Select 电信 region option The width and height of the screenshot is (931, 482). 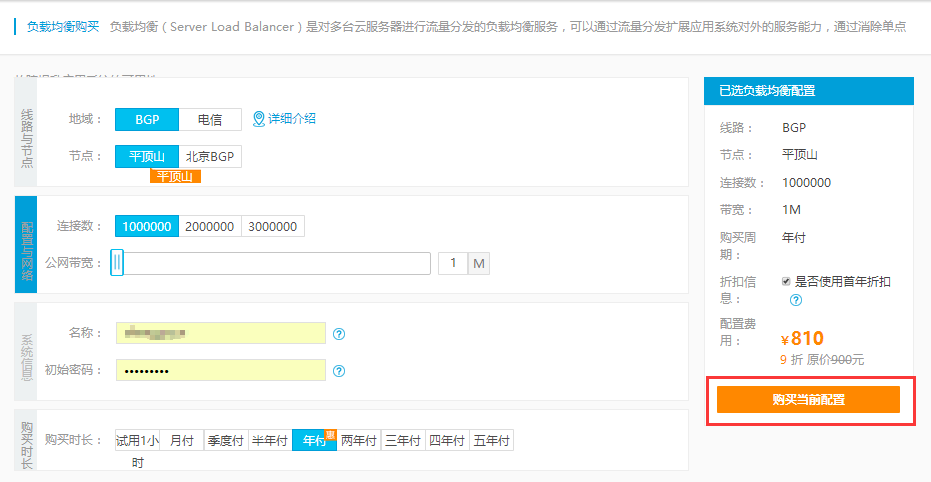pos(210,120)
